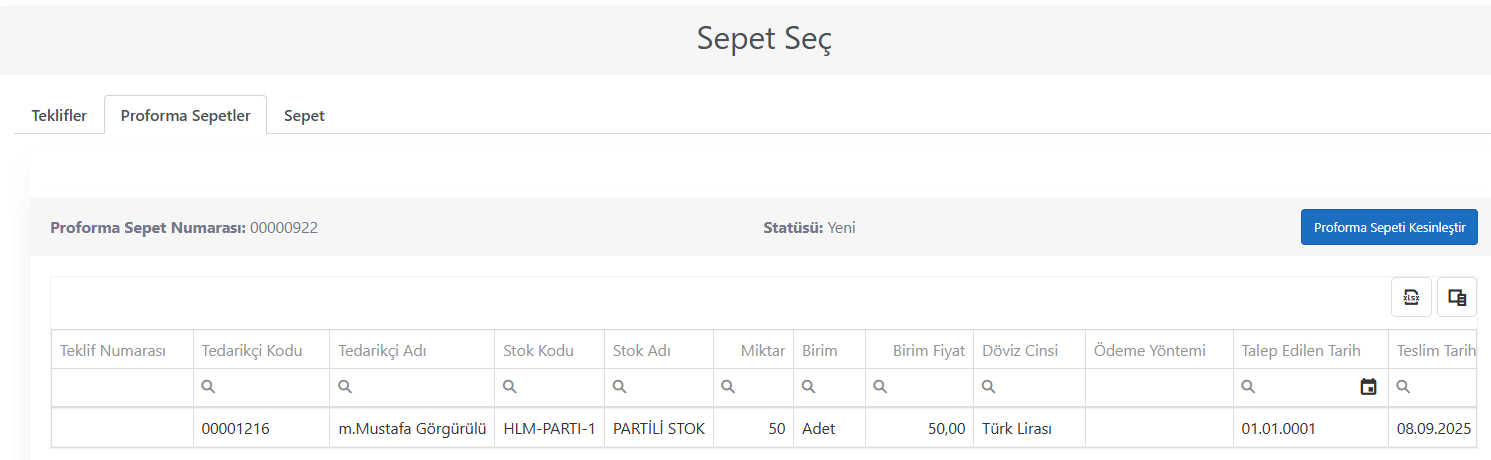Switch to the Teklifler tab
Screen dimensions: 1491x460
(x=59, y=115)
